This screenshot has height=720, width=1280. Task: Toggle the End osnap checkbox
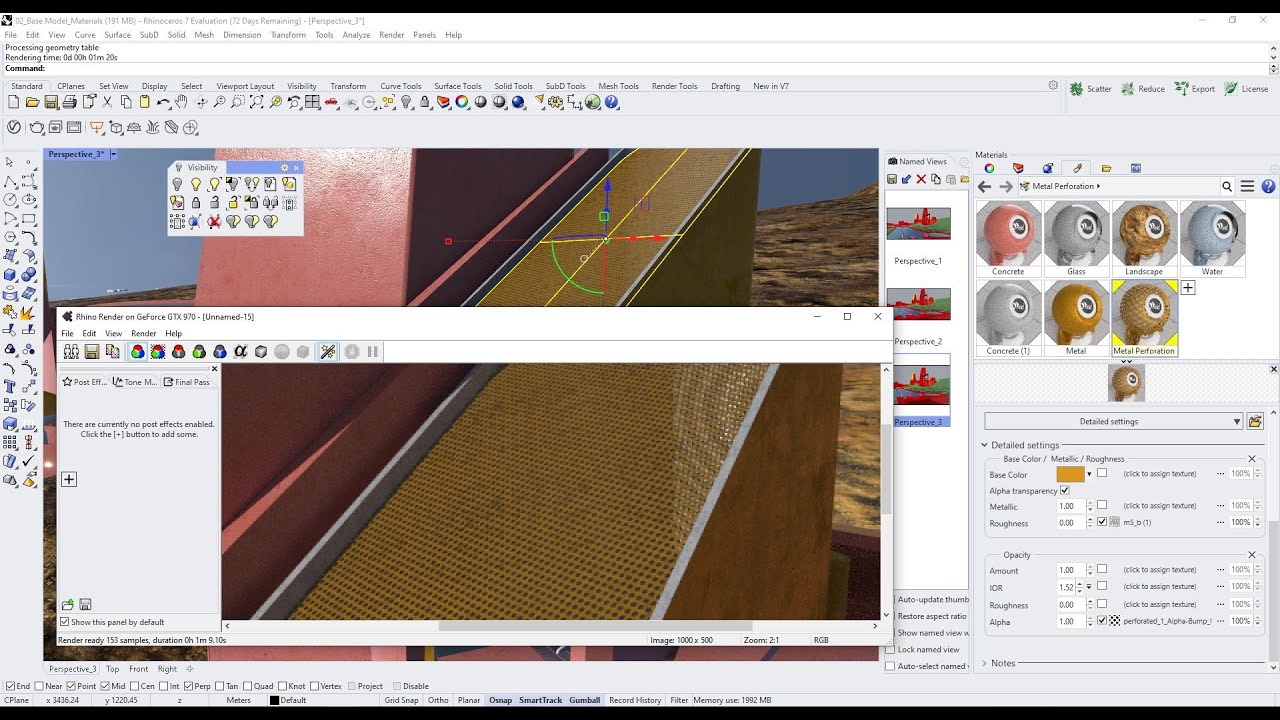point(10,686)
